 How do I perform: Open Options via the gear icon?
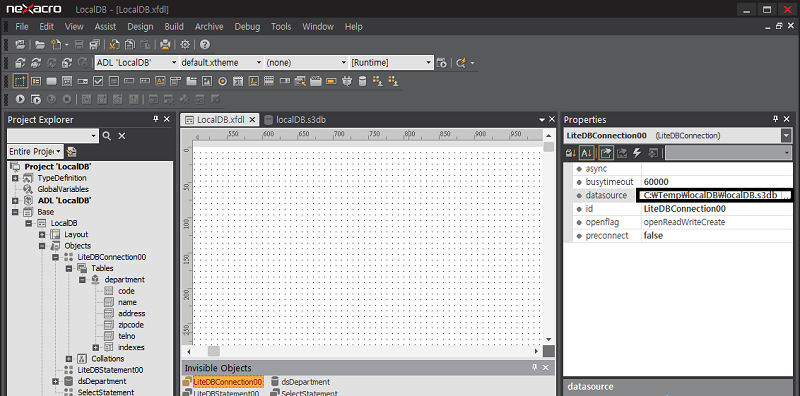click(185, 44)
